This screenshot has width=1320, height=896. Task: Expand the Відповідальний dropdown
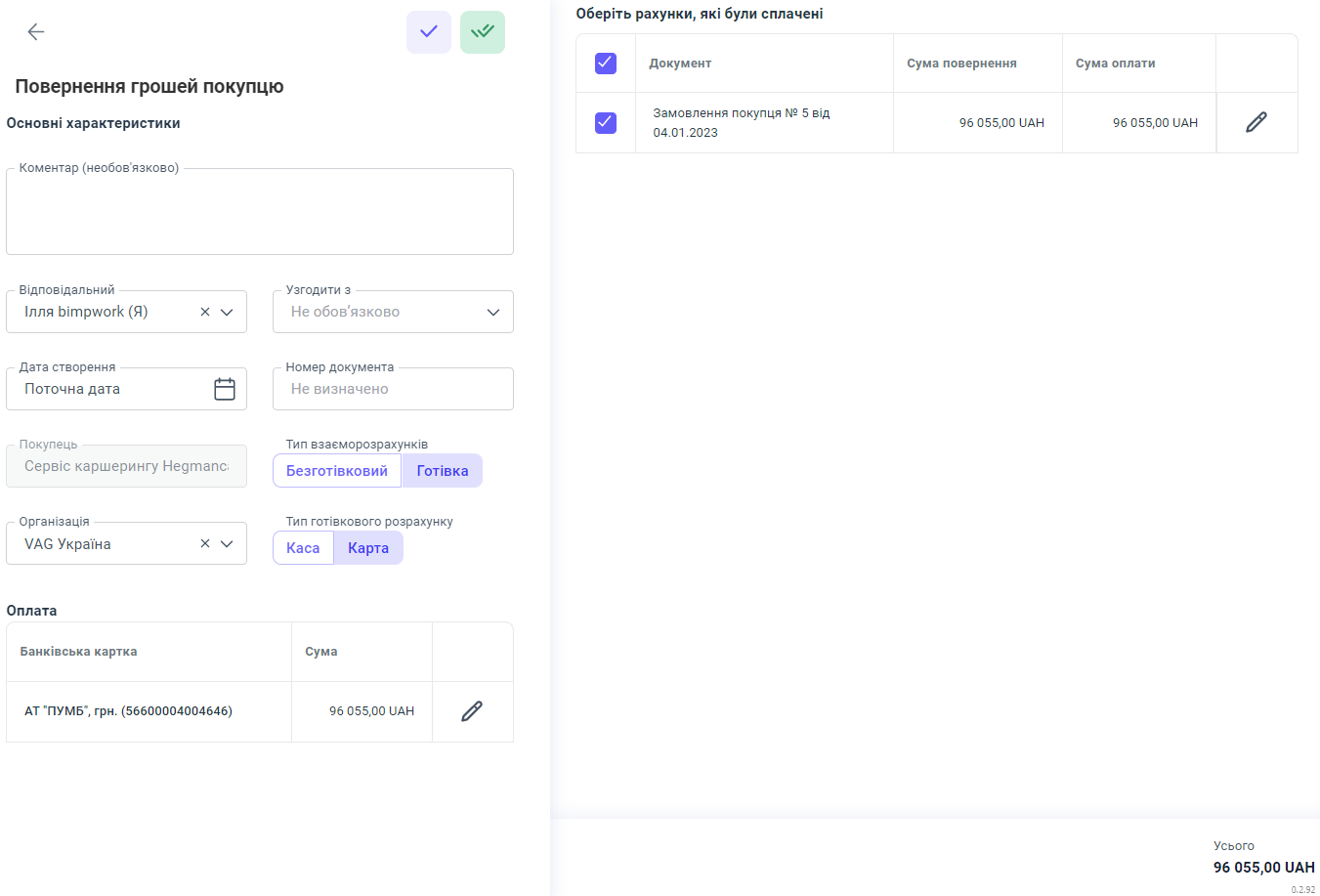coord(227,312)
